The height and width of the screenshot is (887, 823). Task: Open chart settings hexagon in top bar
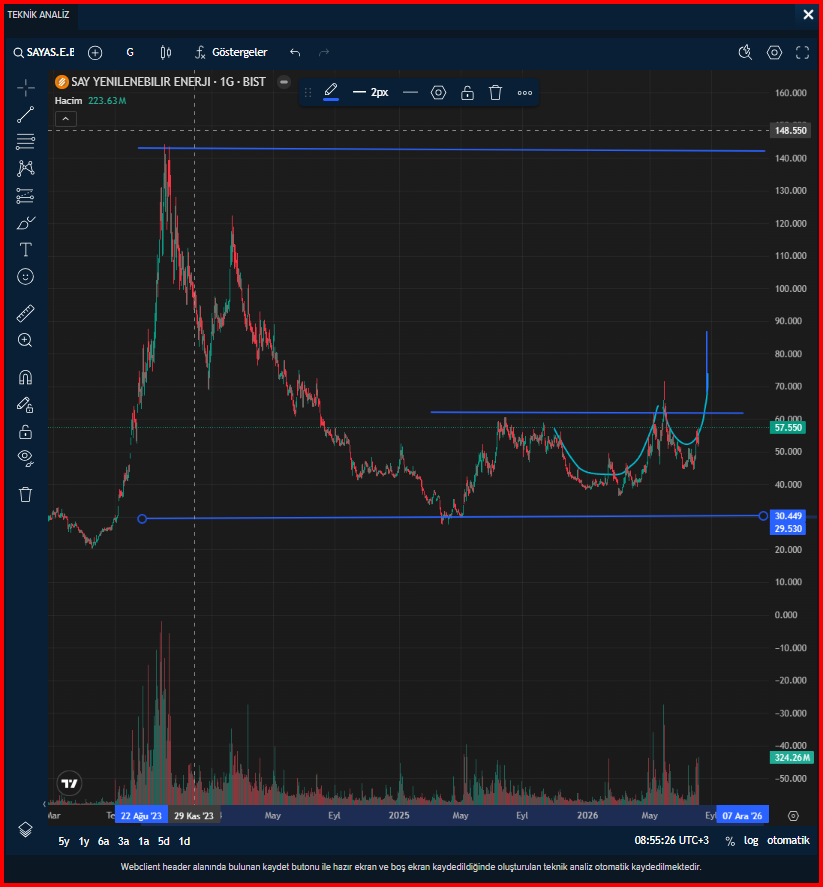tap(774, 53)
